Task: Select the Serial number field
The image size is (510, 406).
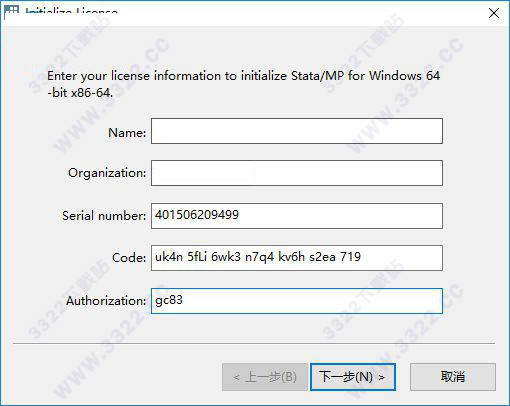Action: pyautogui.click(x=297, y=216)
